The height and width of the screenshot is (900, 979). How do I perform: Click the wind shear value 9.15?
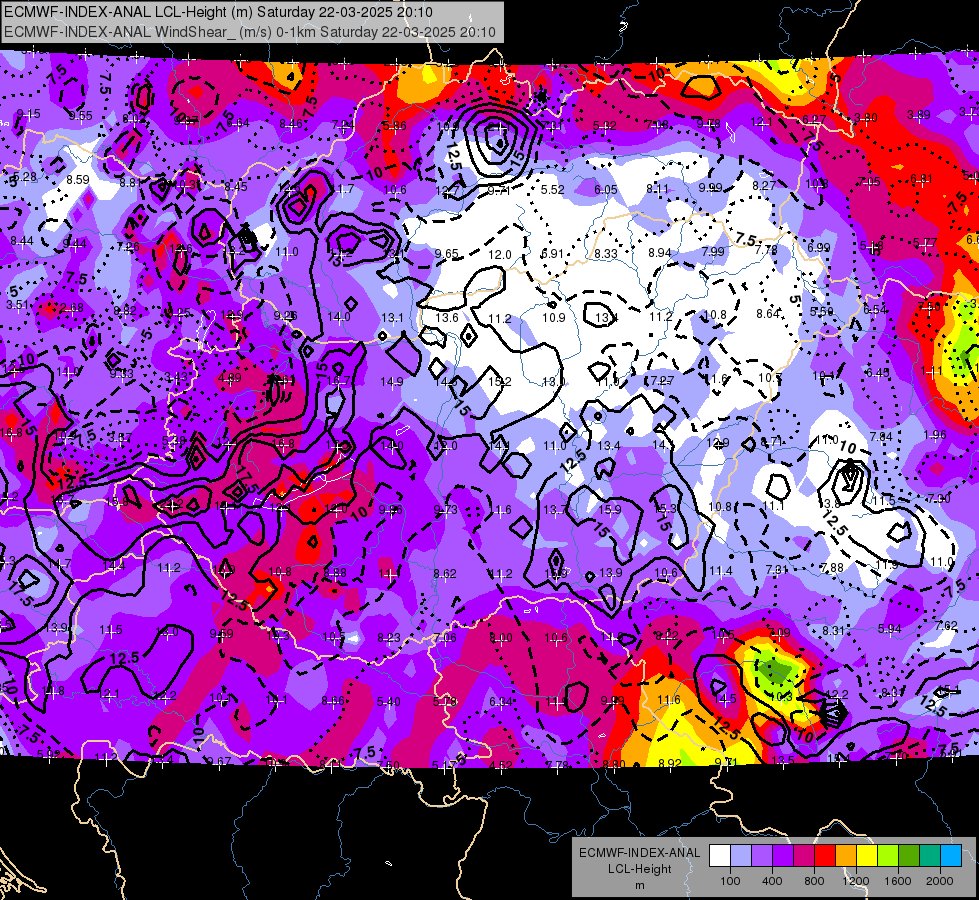[28, 114]
